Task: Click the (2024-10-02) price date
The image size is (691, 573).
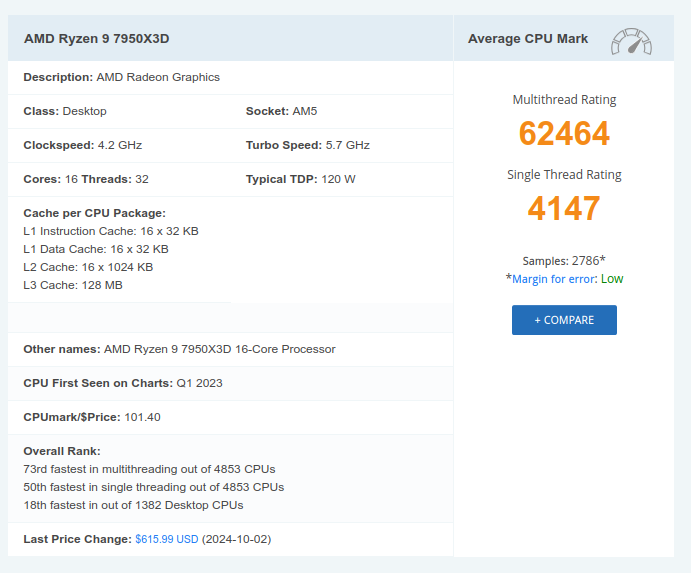Action: coord(237,539)
